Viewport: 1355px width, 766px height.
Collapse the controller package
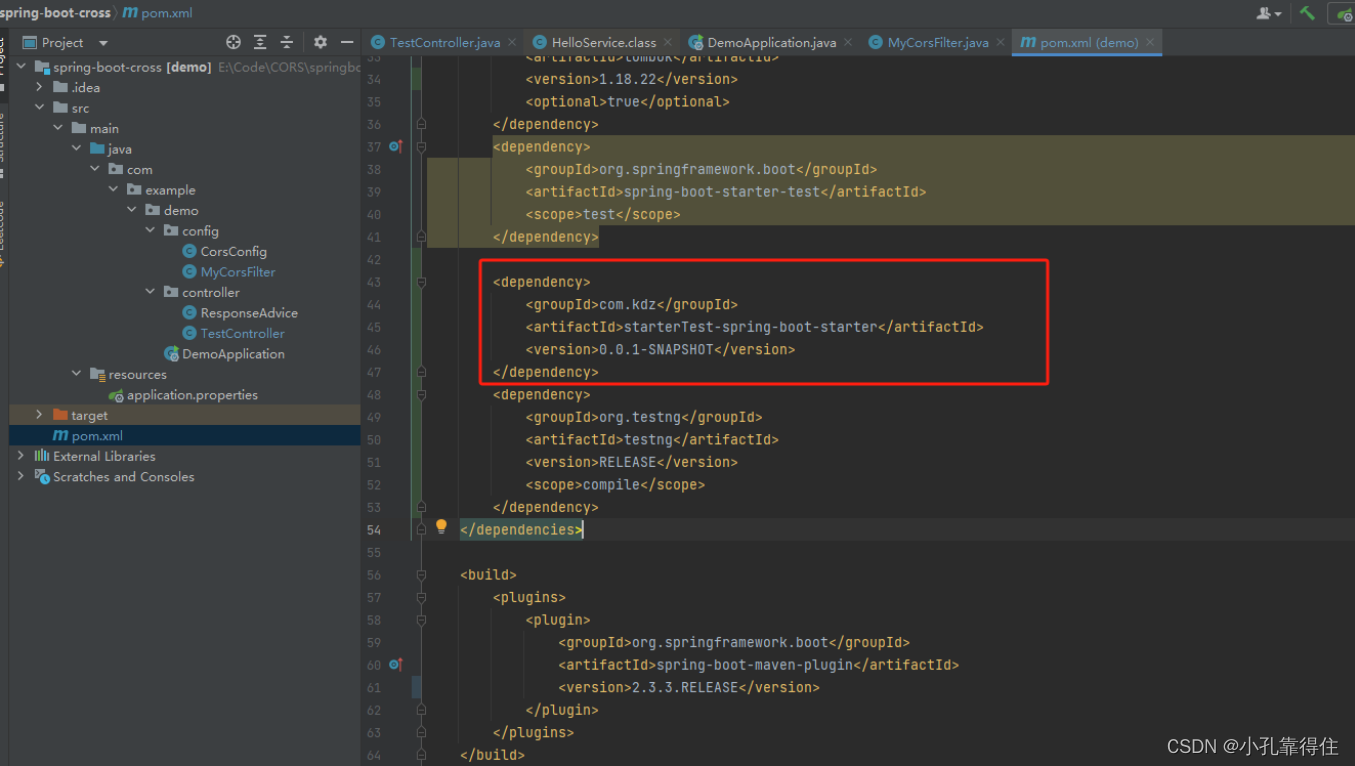pyautogui.click(x=150, y=292)
